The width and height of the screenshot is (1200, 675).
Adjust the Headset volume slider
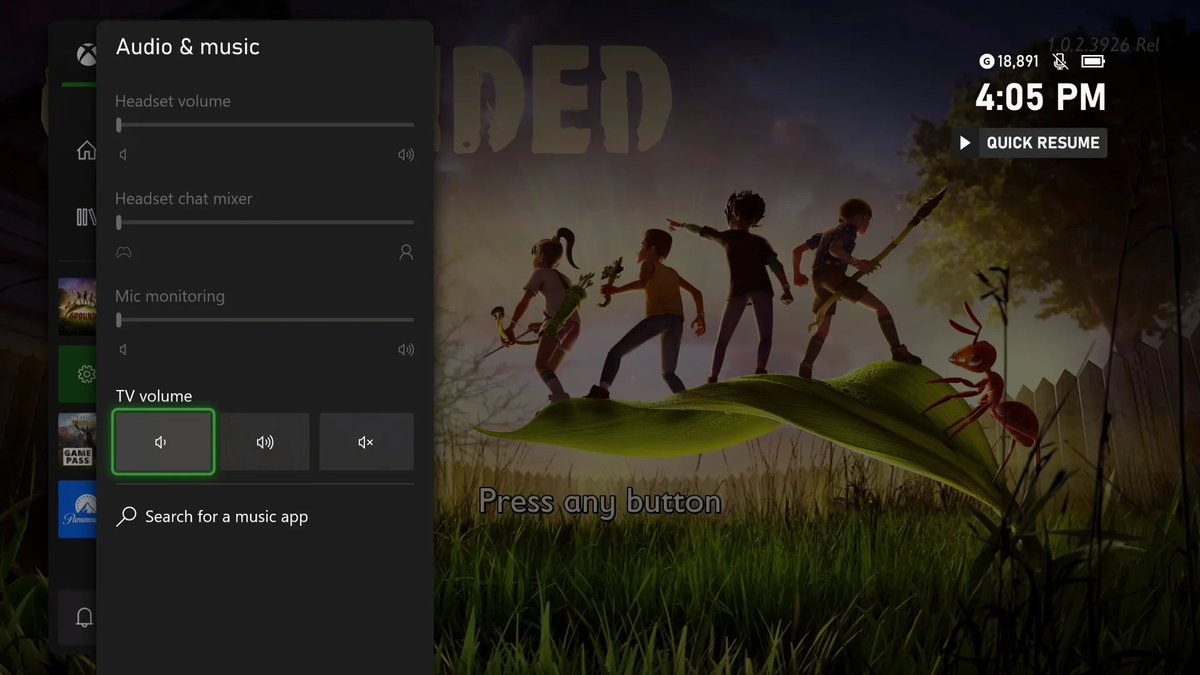pos(264,124)
